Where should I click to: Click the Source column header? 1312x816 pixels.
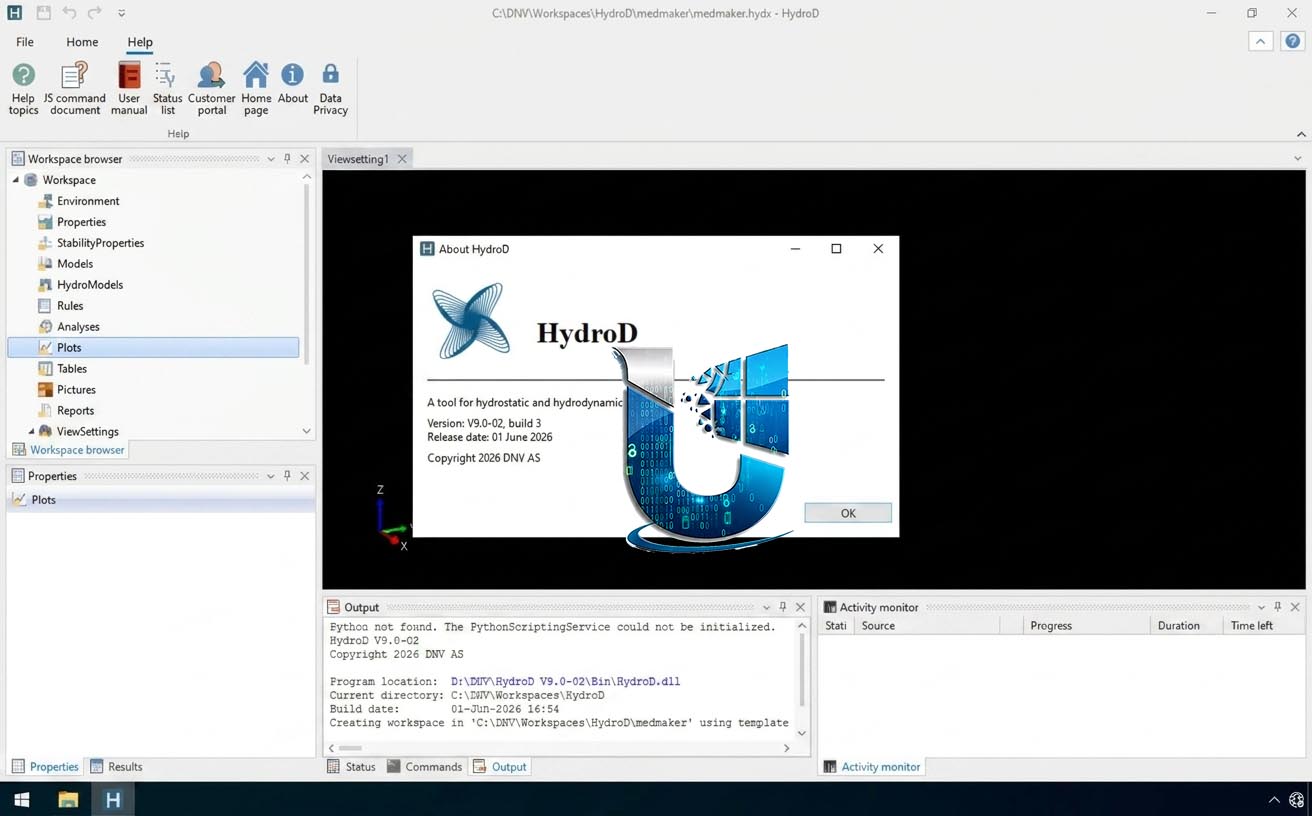[927, 626]
